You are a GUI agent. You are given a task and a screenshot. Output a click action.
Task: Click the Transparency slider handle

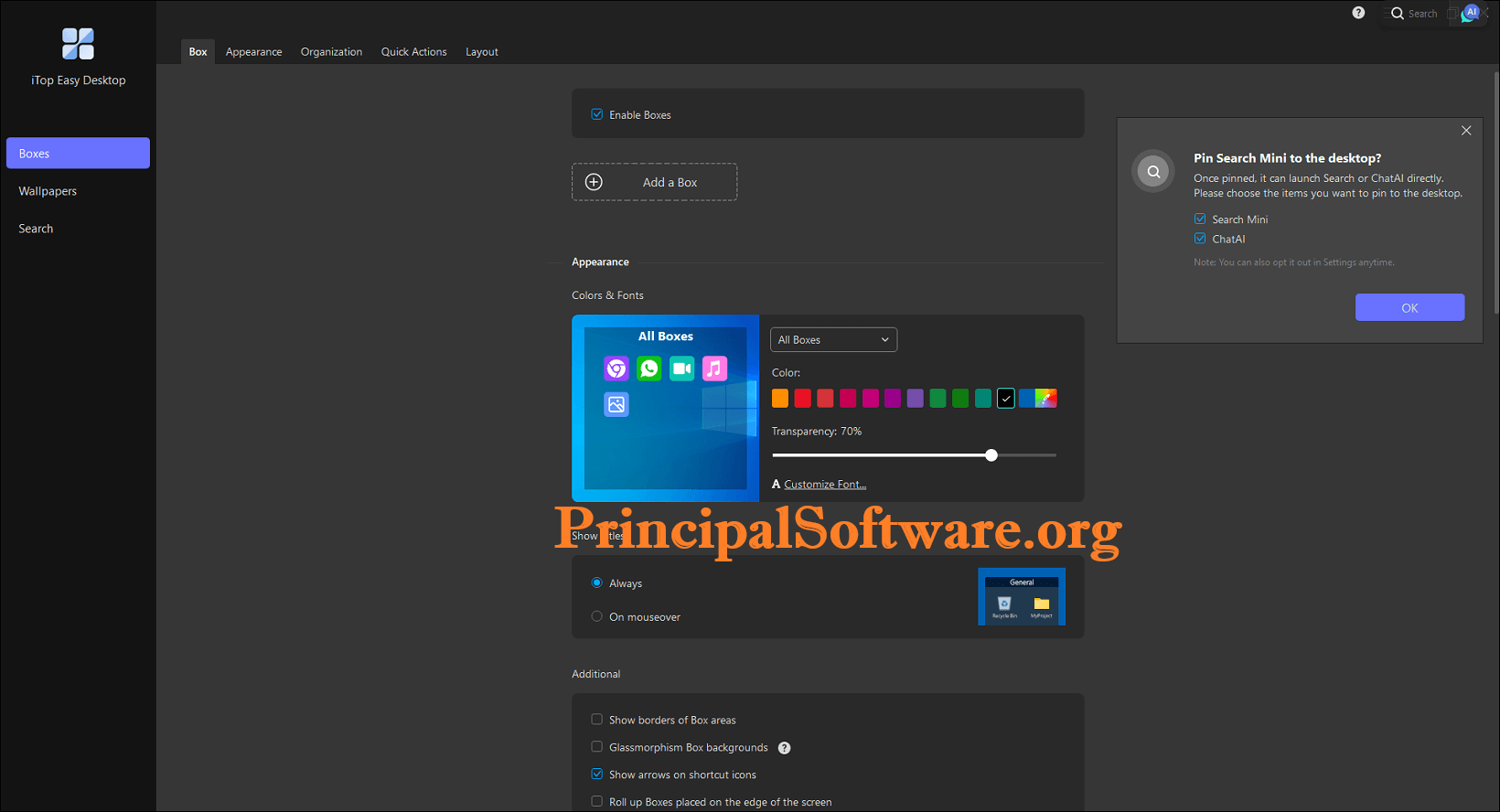(991, 454)
